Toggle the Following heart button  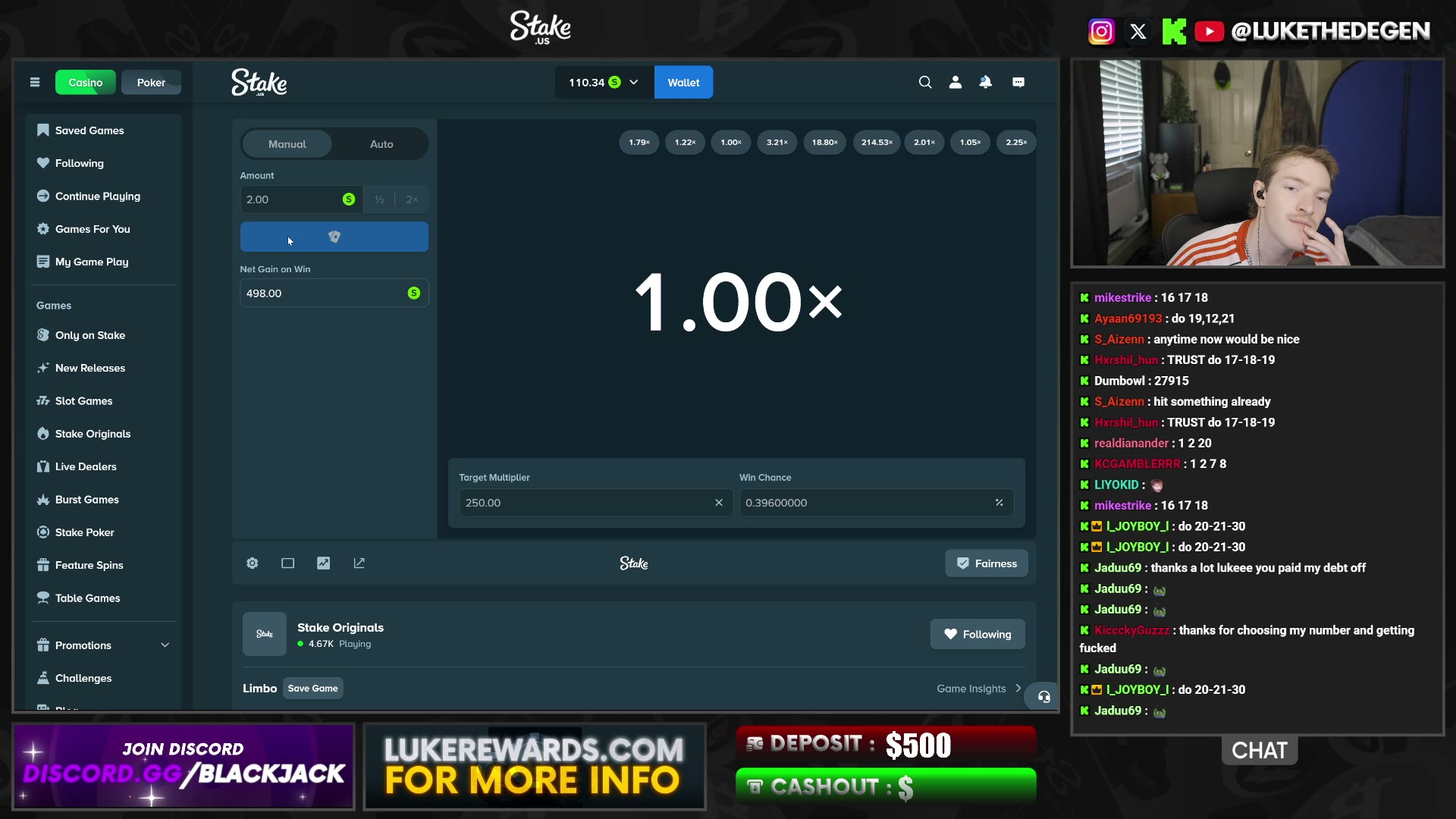tap(977, 634)
